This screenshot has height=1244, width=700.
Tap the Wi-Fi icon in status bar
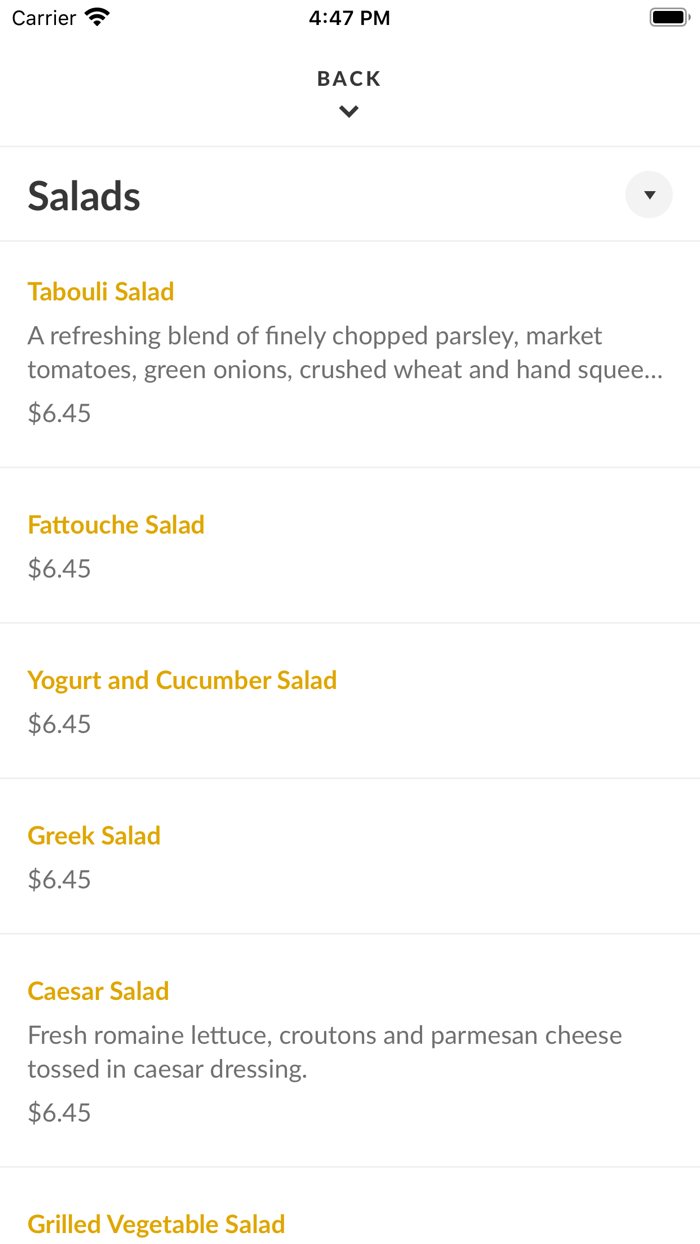[97, 17]
